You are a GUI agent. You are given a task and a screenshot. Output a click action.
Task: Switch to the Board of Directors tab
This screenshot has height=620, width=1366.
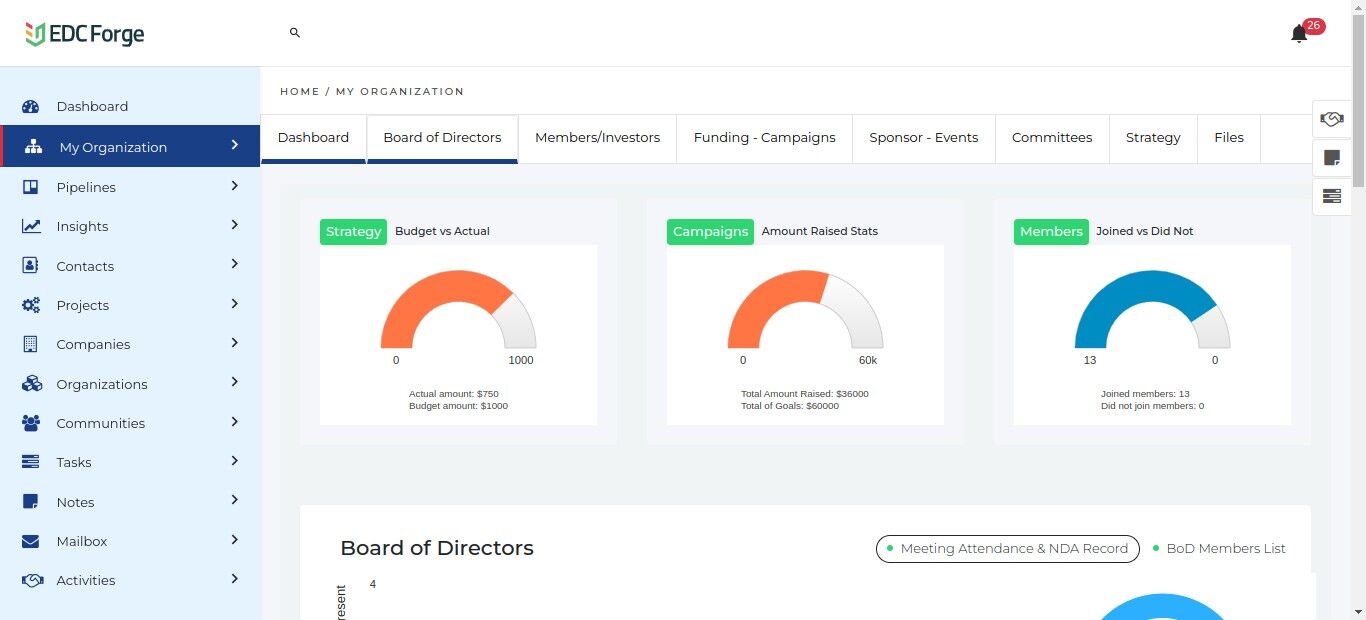442,138
